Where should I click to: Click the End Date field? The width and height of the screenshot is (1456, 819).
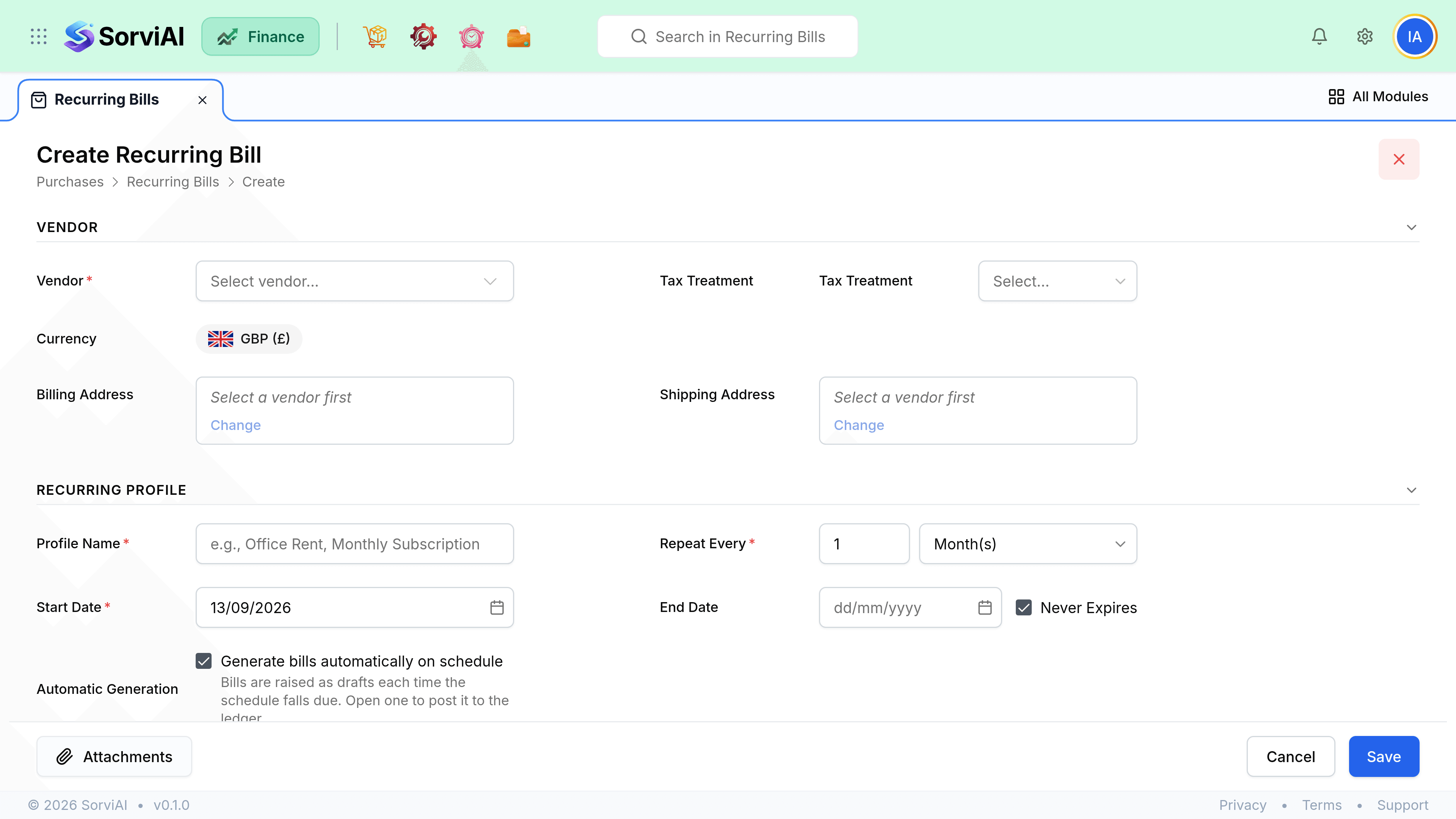click(910, 607)
